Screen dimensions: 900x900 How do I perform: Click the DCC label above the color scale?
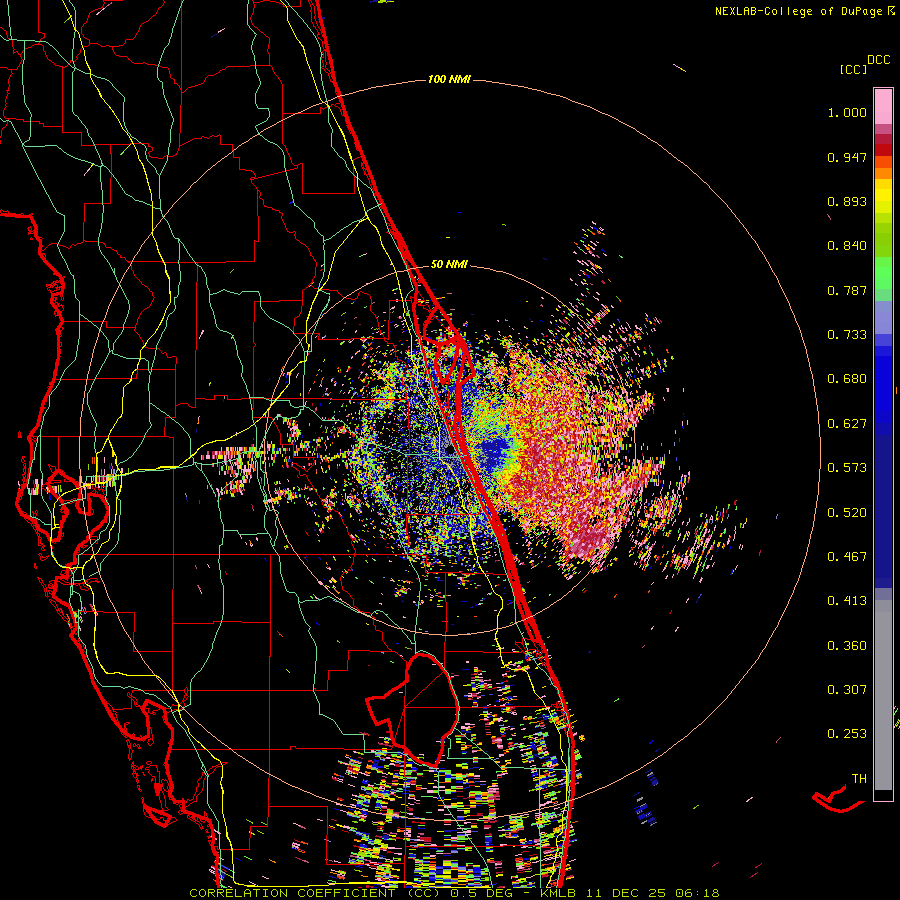click(878, 60)
